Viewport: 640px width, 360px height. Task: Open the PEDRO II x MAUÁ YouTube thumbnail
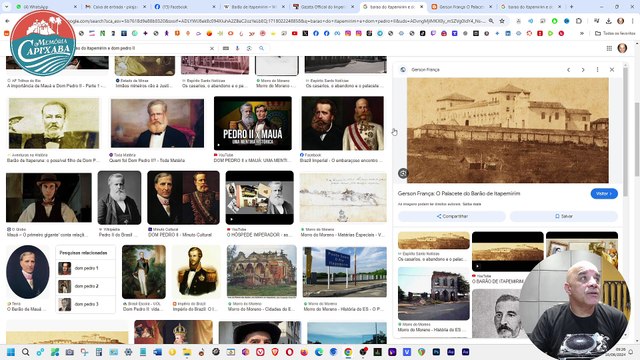[253, 123]
